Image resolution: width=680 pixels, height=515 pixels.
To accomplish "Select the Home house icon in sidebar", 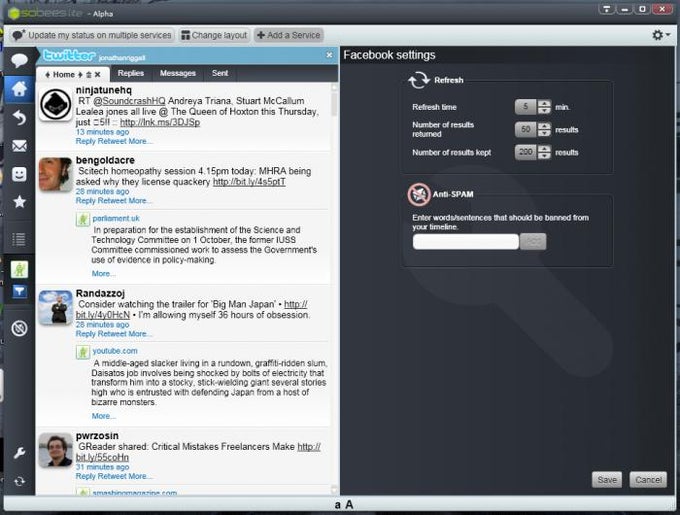I will coord(19,89).
